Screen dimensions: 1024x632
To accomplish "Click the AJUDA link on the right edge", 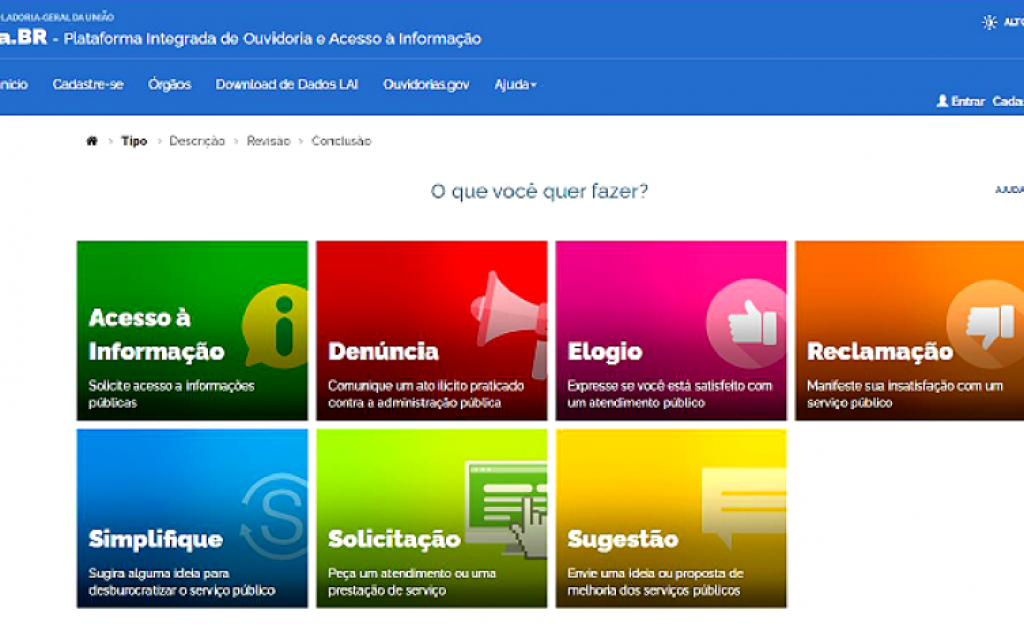I will 1012,187.
